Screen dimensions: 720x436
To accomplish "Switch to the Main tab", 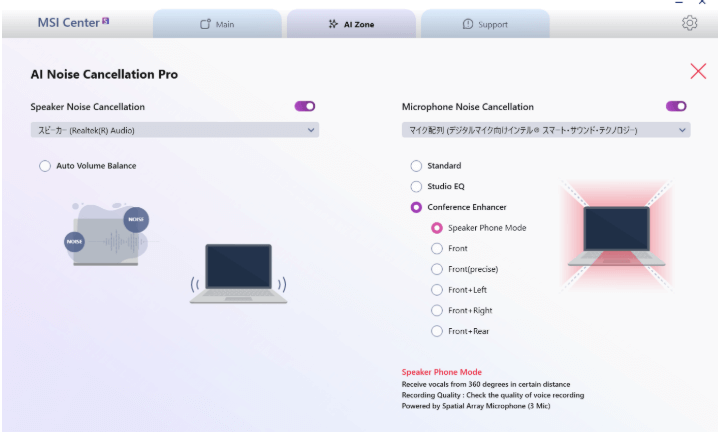I will pos(217,24).
